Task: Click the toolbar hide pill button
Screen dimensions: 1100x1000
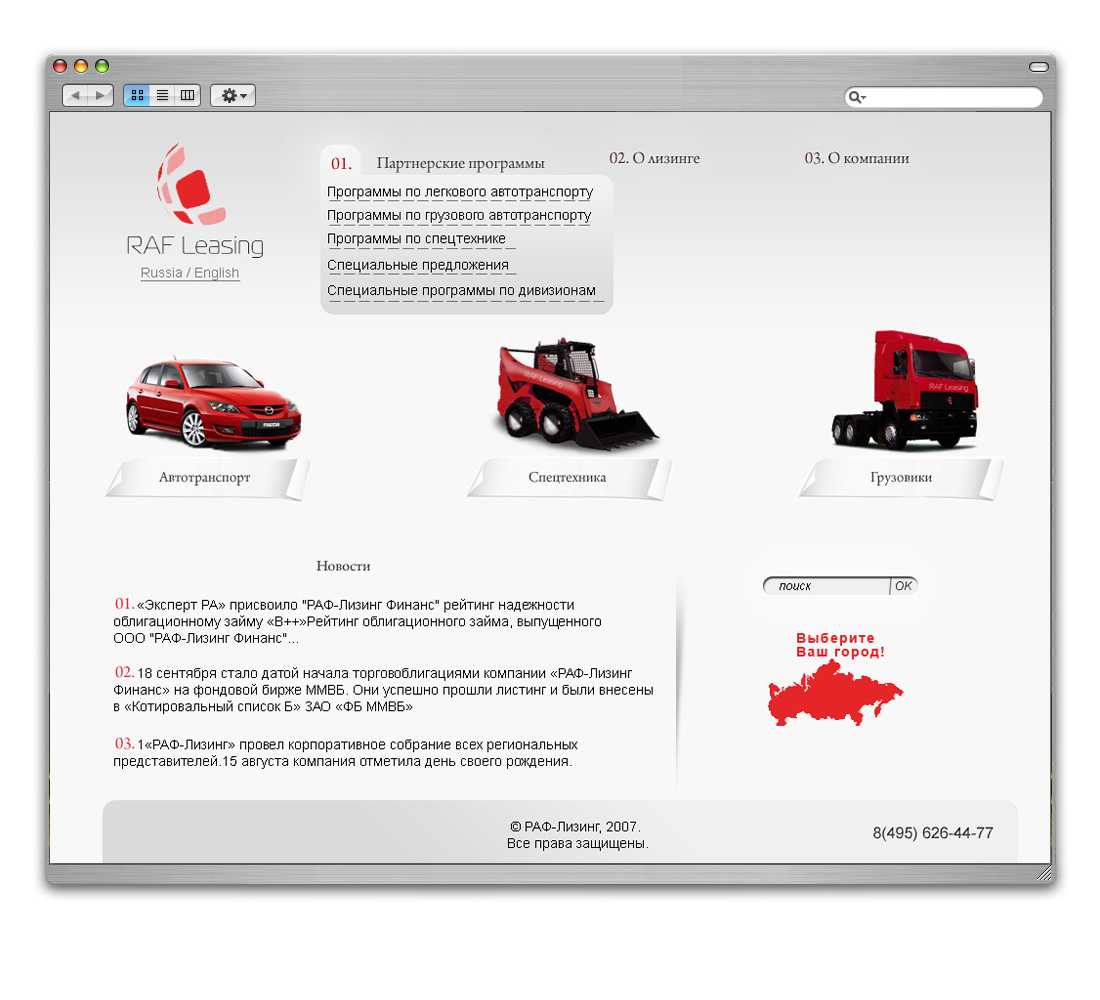Action: [x=1038, y=67]
